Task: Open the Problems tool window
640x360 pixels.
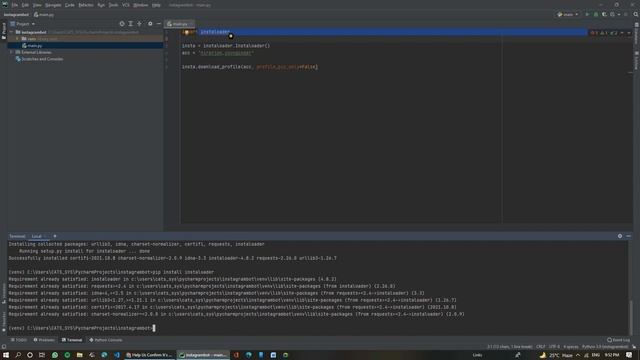Action: pyautogui.click(x=44, y=340)
